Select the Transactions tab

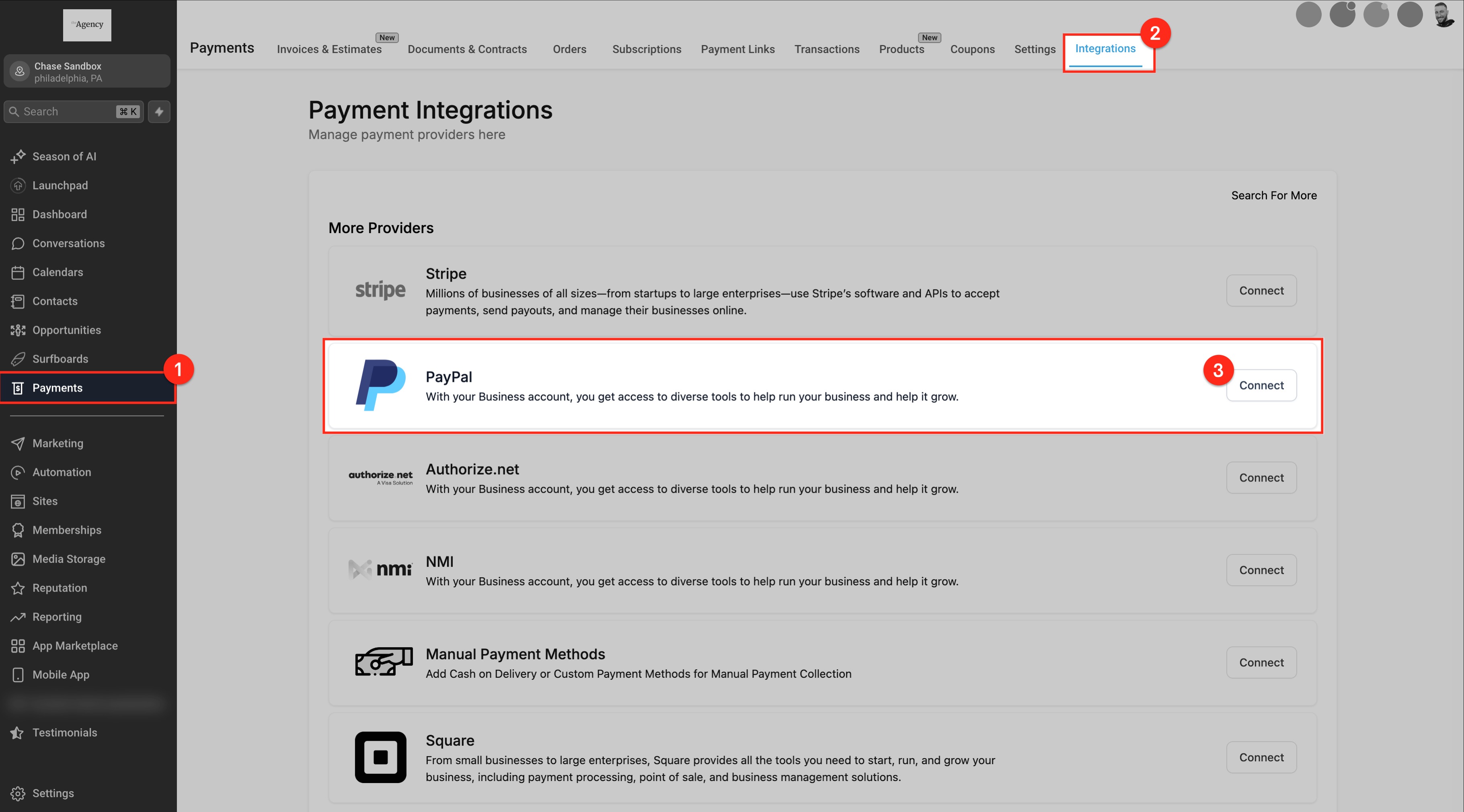coord(826,49)
